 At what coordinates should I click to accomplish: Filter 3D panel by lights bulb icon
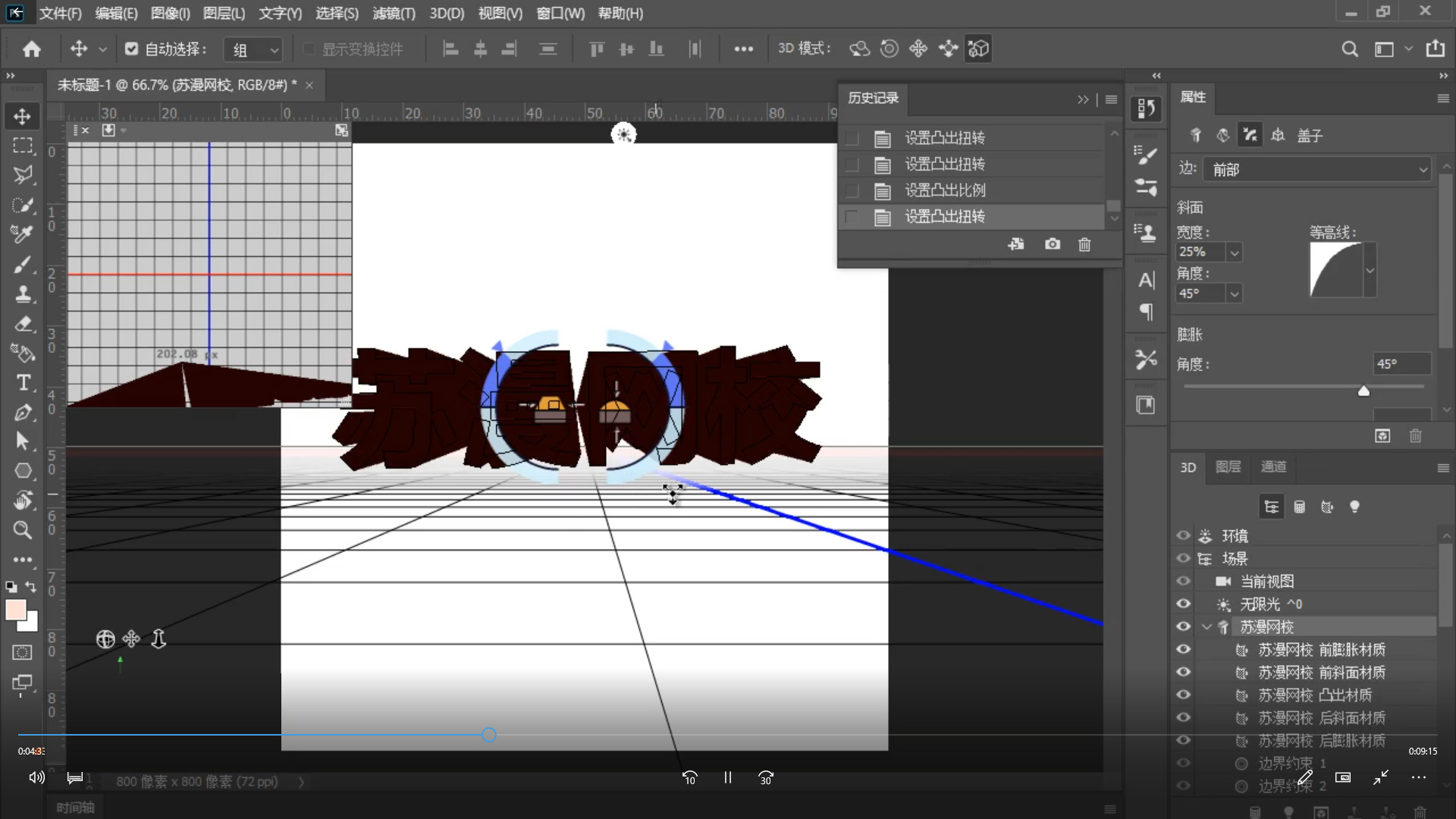(x=1354, y=507)
